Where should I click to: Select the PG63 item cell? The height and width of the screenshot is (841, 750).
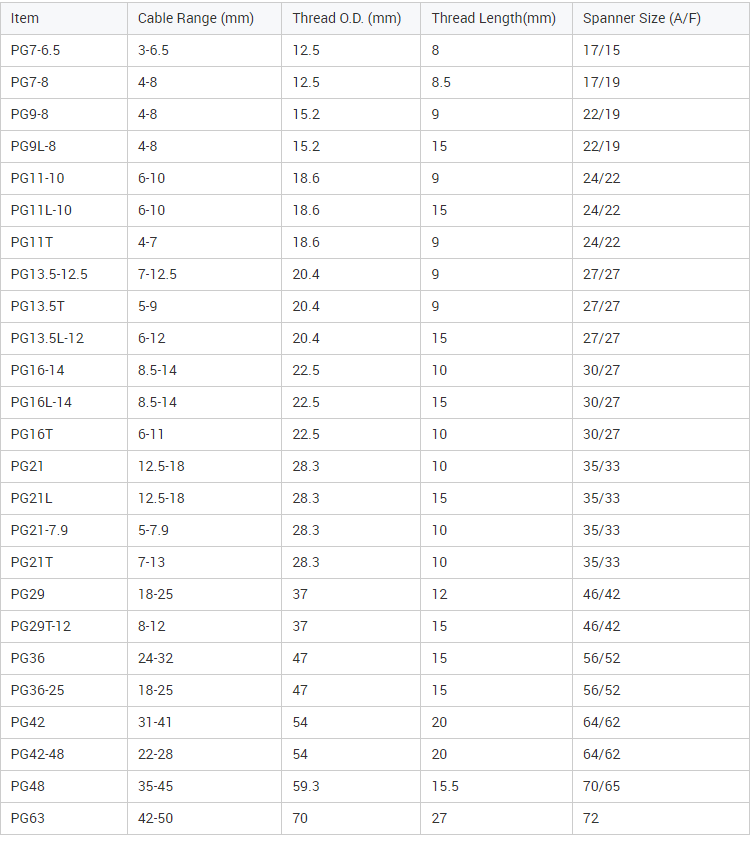pos(28,818)
